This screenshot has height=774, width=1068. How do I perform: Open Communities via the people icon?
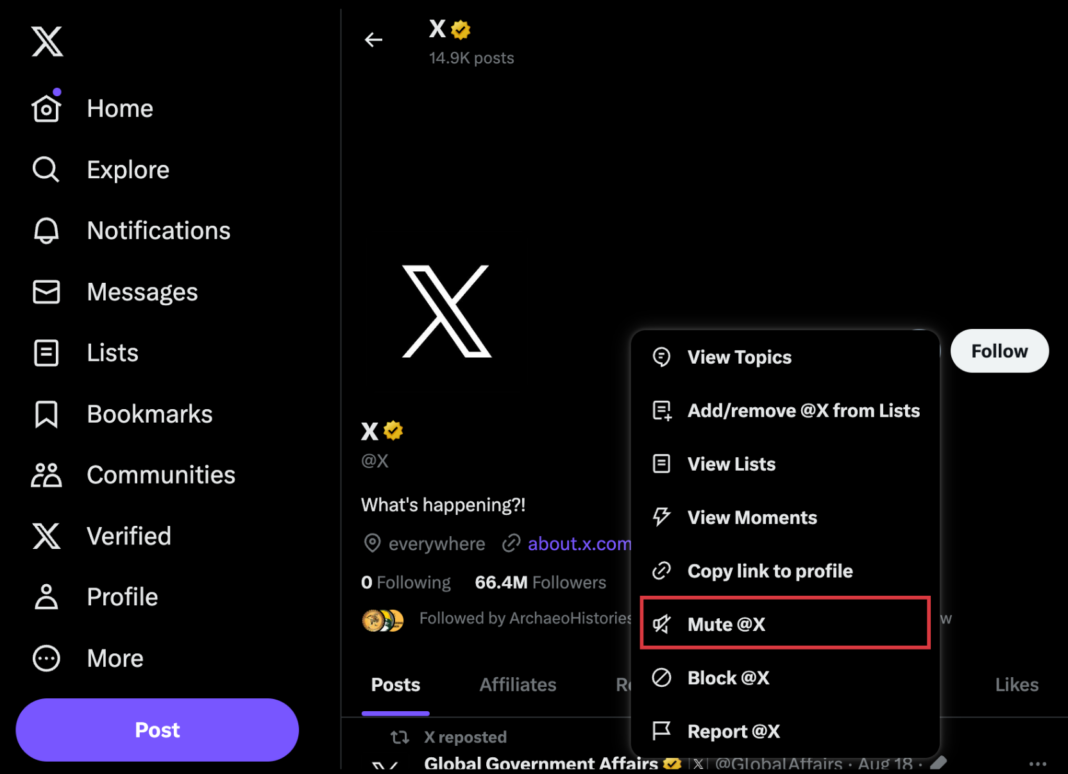click(x=46, y=475)
